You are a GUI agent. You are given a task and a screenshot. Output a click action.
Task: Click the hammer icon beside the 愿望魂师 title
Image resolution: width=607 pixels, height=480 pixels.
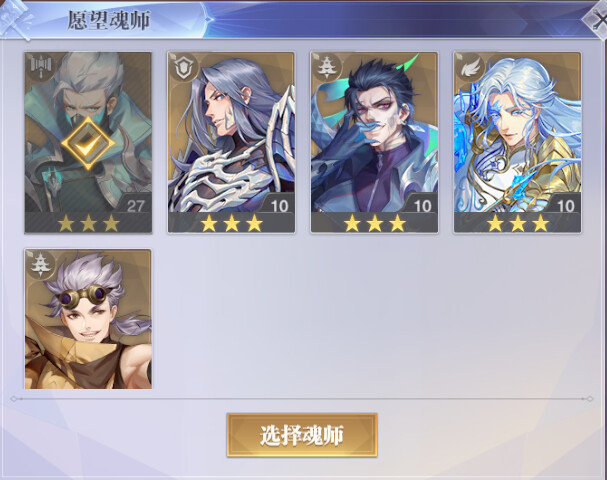(16, 20)
